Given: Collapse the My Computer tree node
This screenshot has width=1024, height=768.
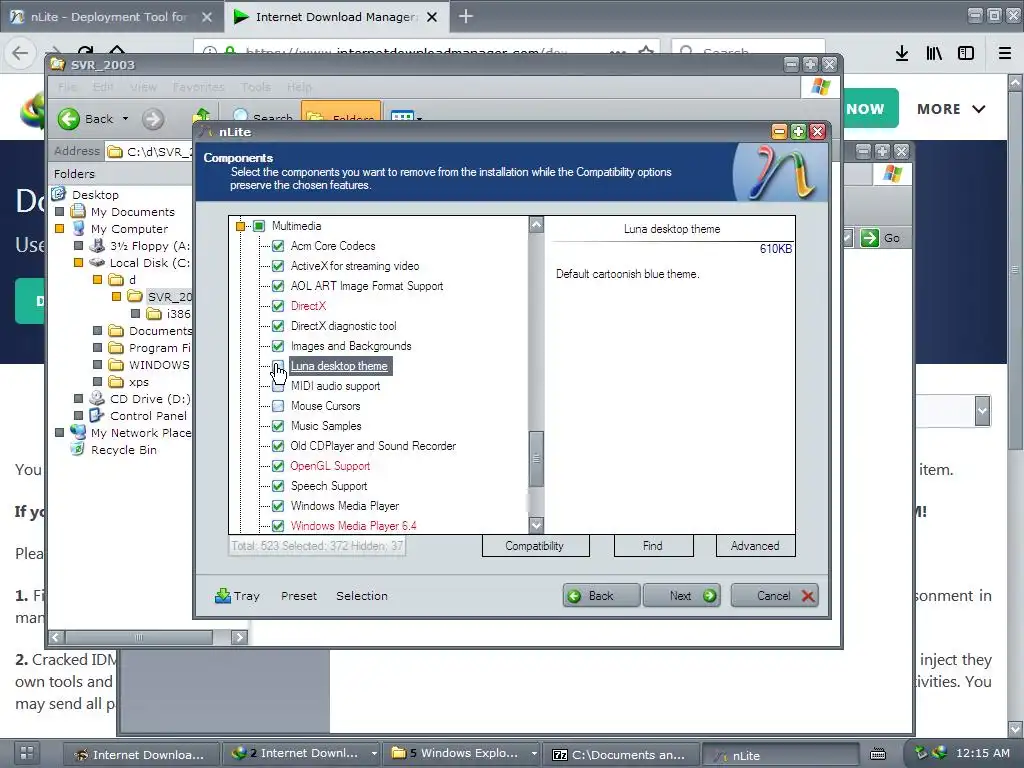Looking at the screenshot, I should point(59,229).
